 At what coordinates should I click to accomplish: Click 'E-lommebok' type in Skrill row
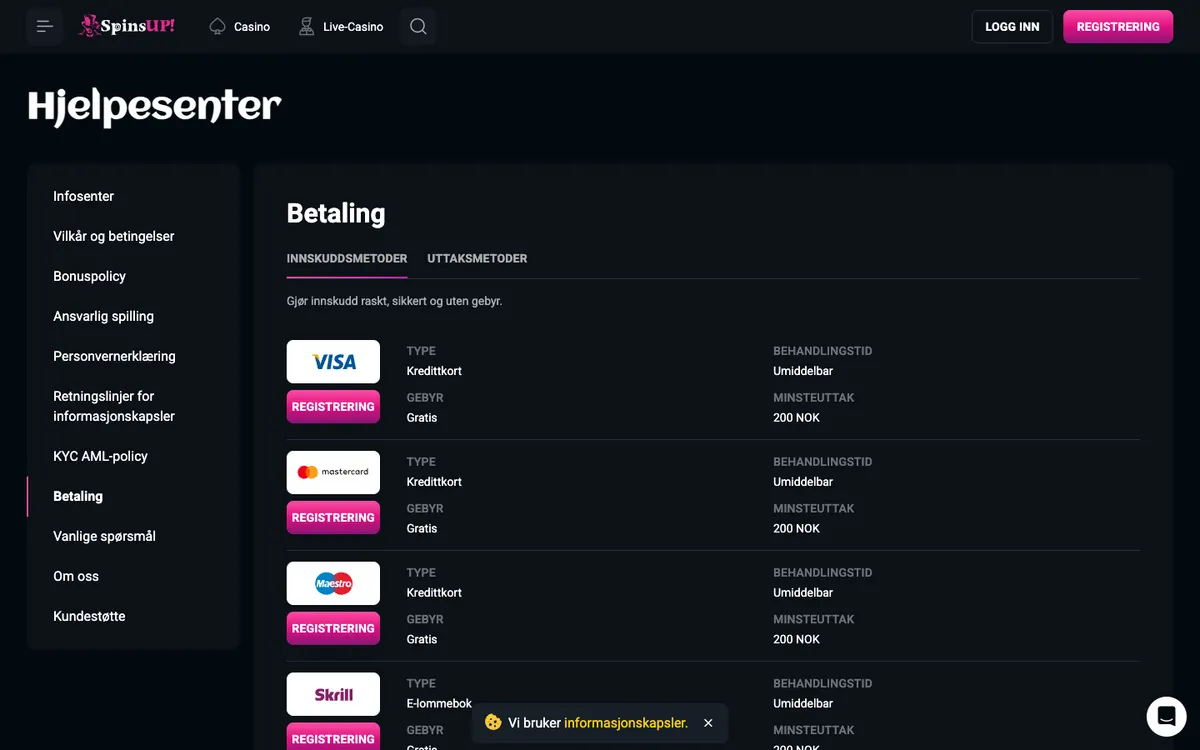[439, 703]
